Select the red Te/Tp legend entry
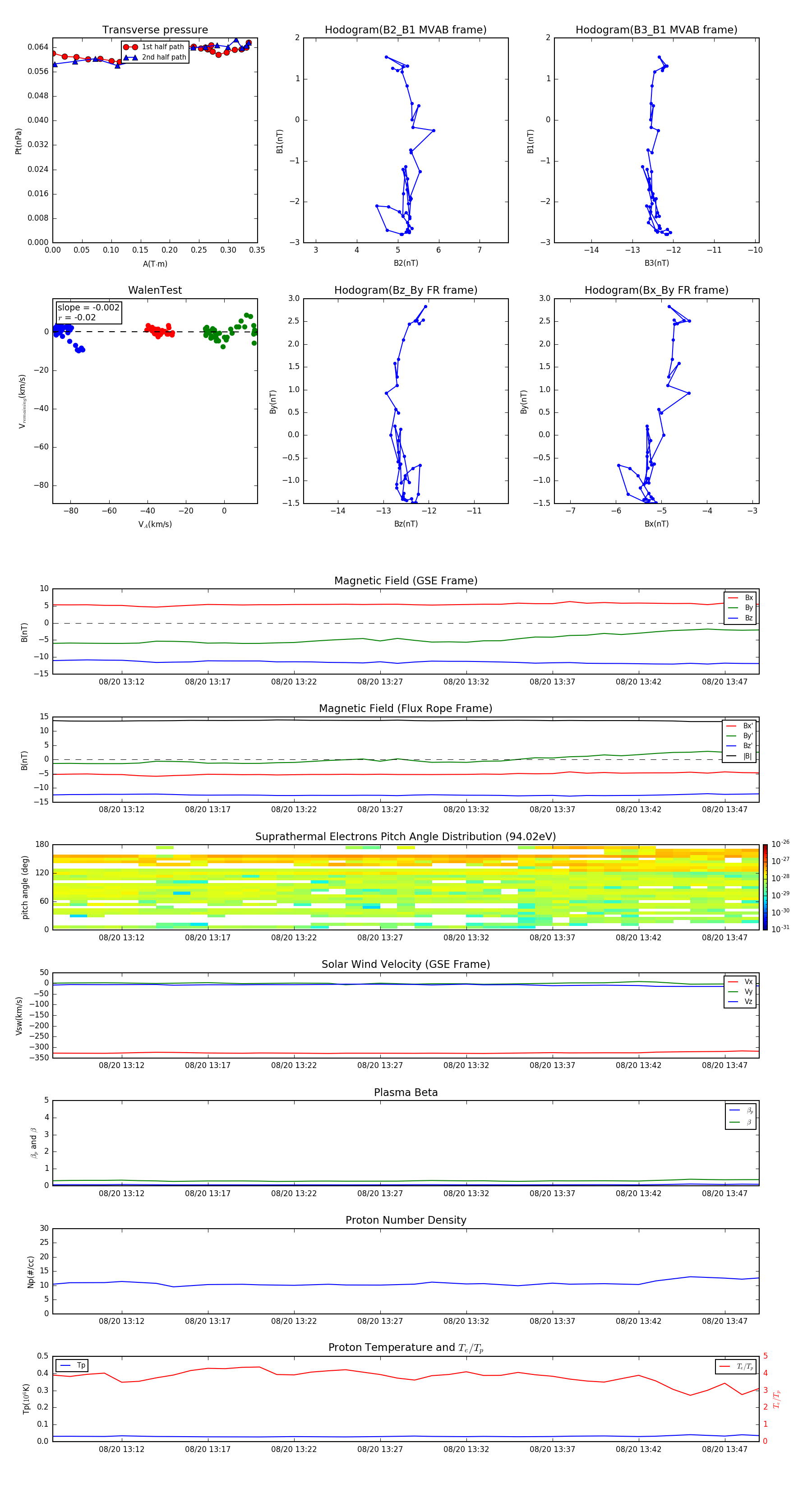 pos(736,1366)
